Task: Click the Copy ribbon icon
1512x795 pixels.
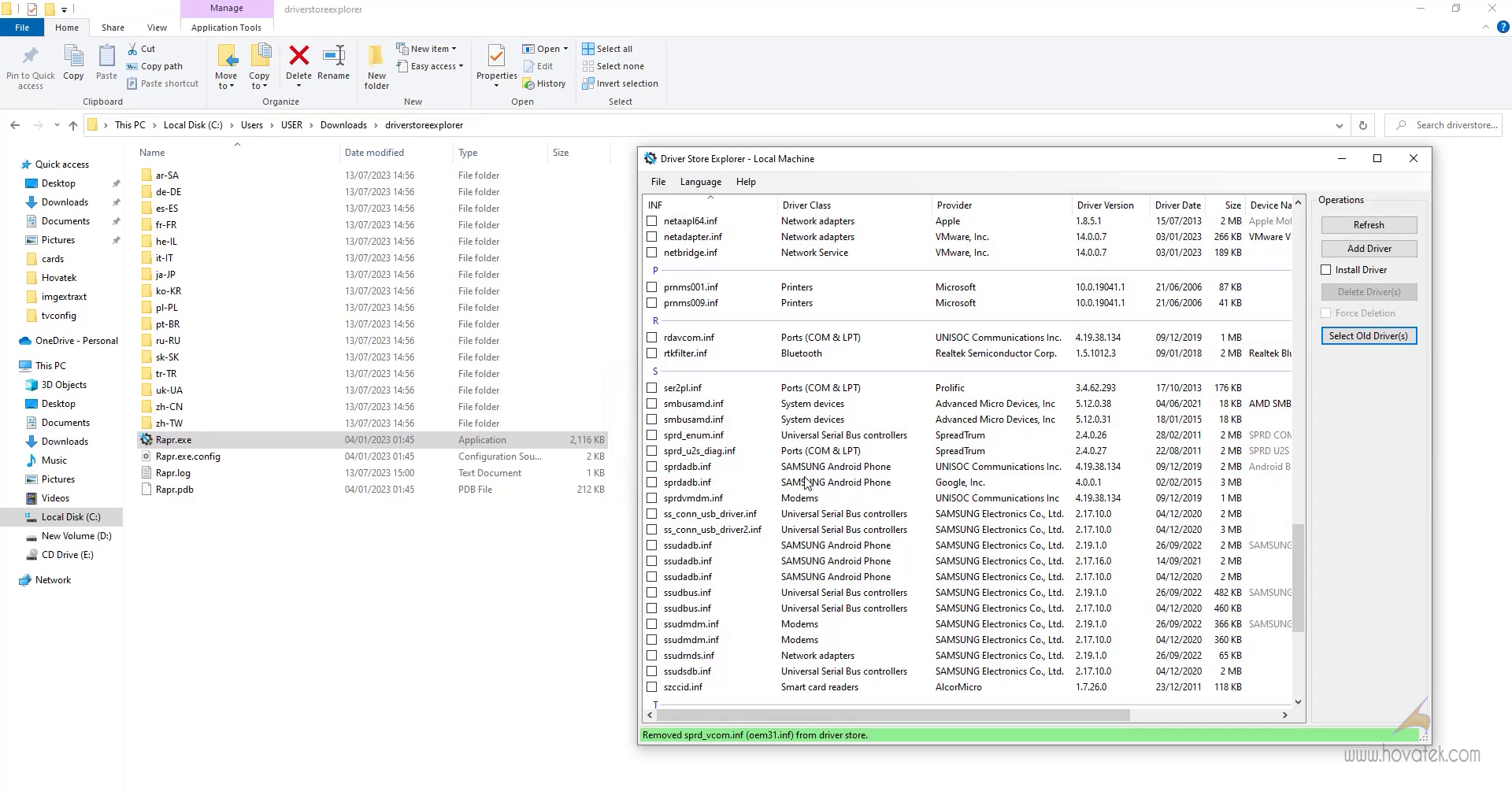Action: tap(73, 57)
